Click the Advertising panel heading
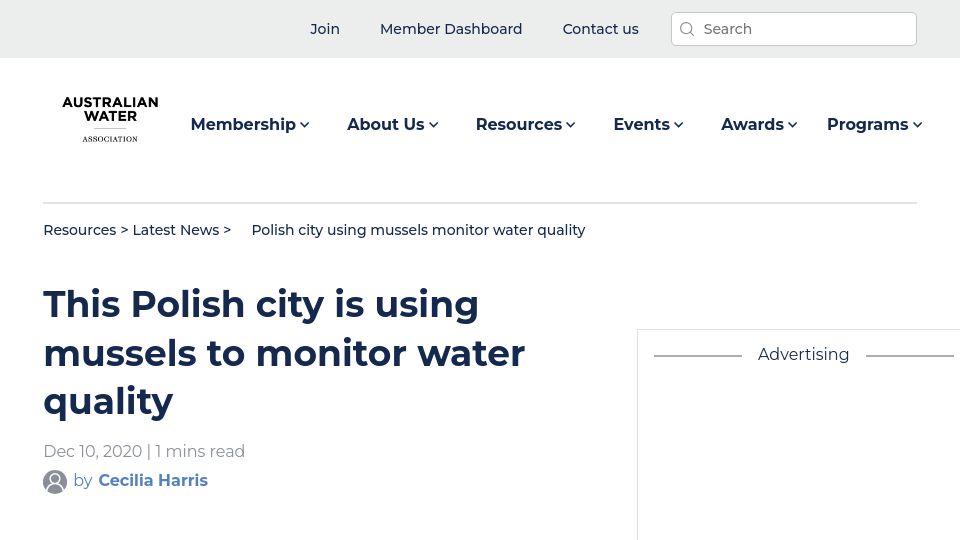The width and height of the screenshot is (960, 540). point(803,354)
